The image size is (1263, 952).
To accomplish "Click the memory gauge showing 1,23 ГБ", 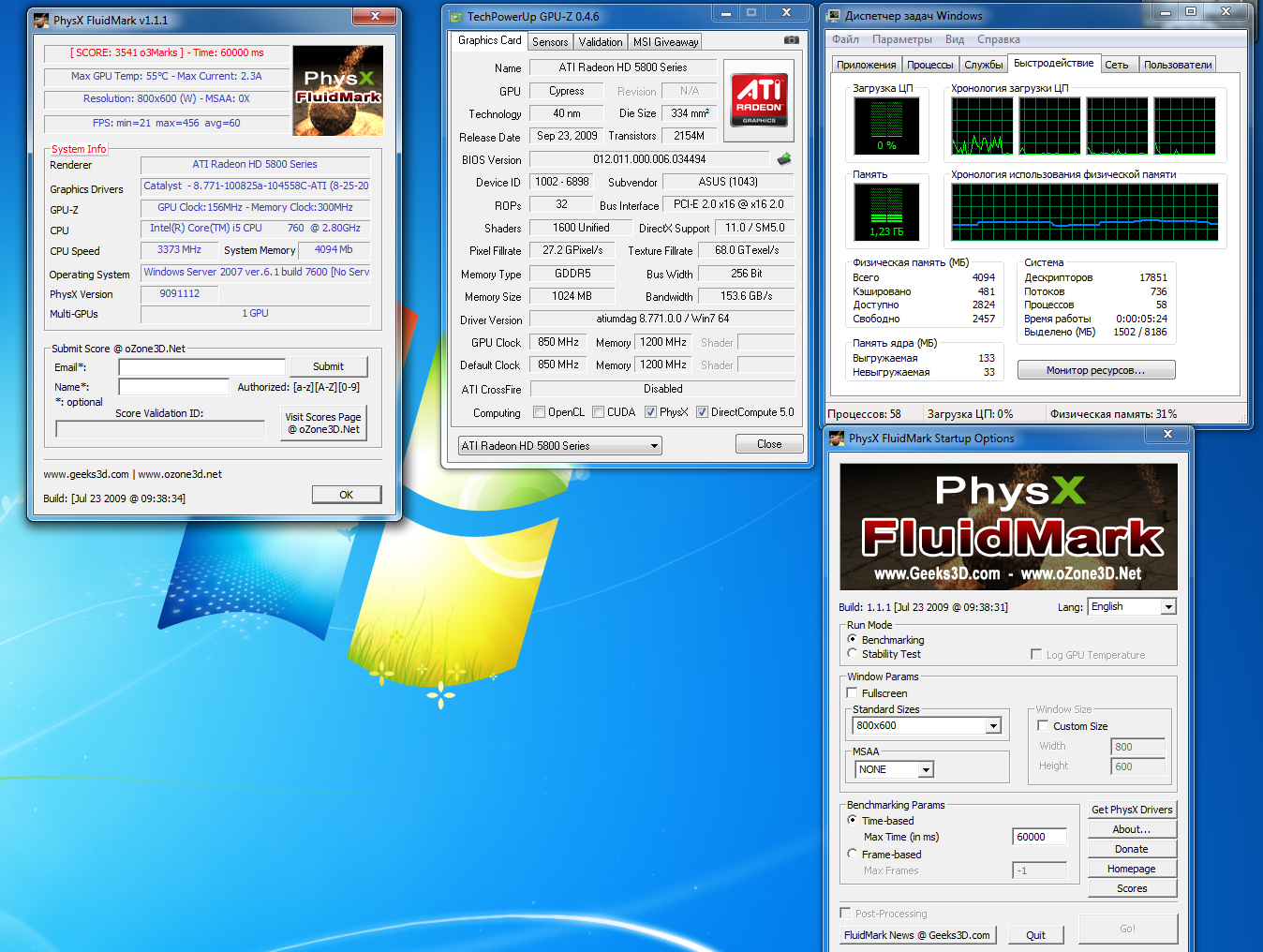I will click(886, 212).
